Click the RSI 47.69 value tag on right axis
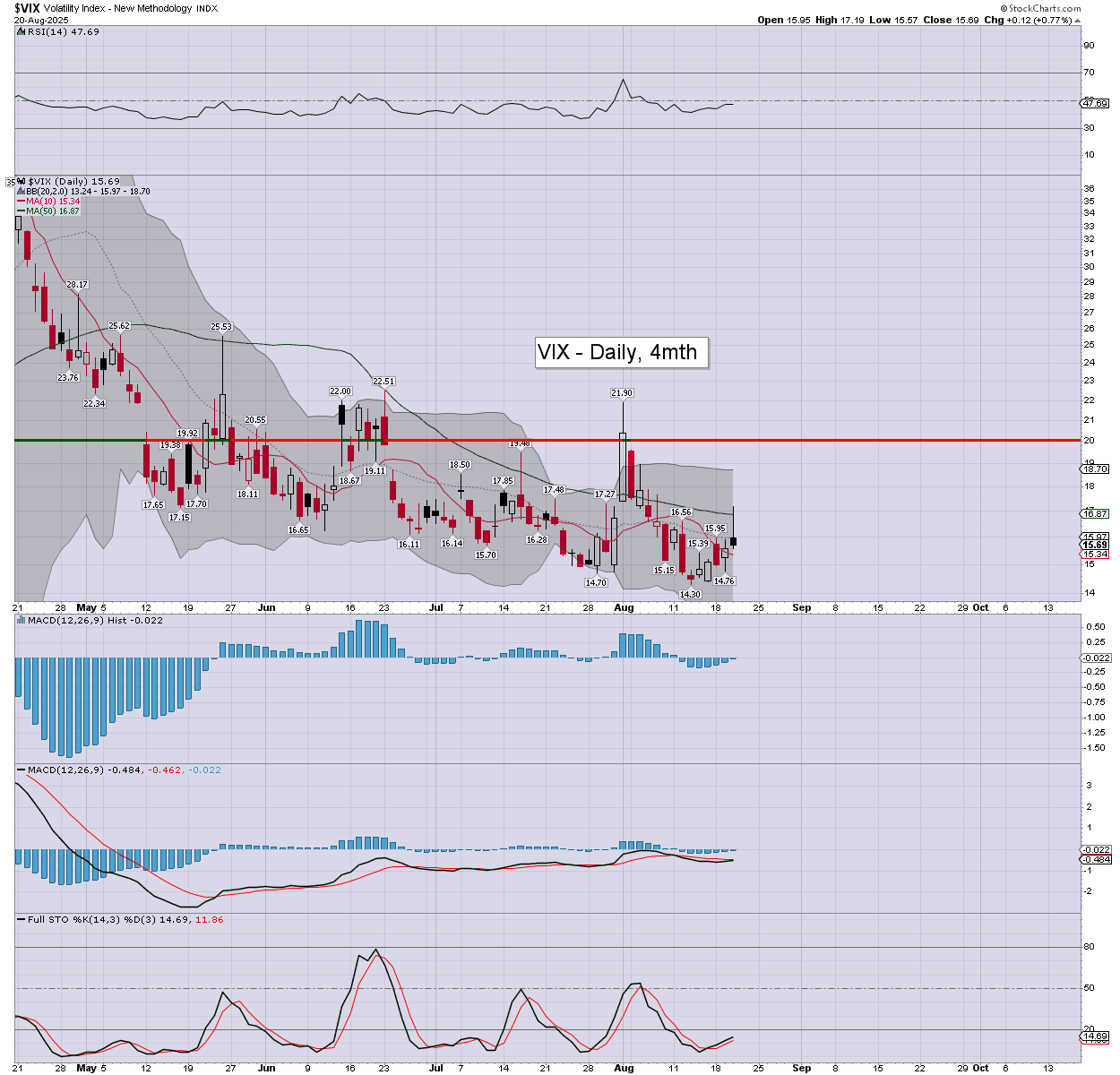Image resolution: width=1120 pixels, height=1075 pixels. coord(1096,104)
